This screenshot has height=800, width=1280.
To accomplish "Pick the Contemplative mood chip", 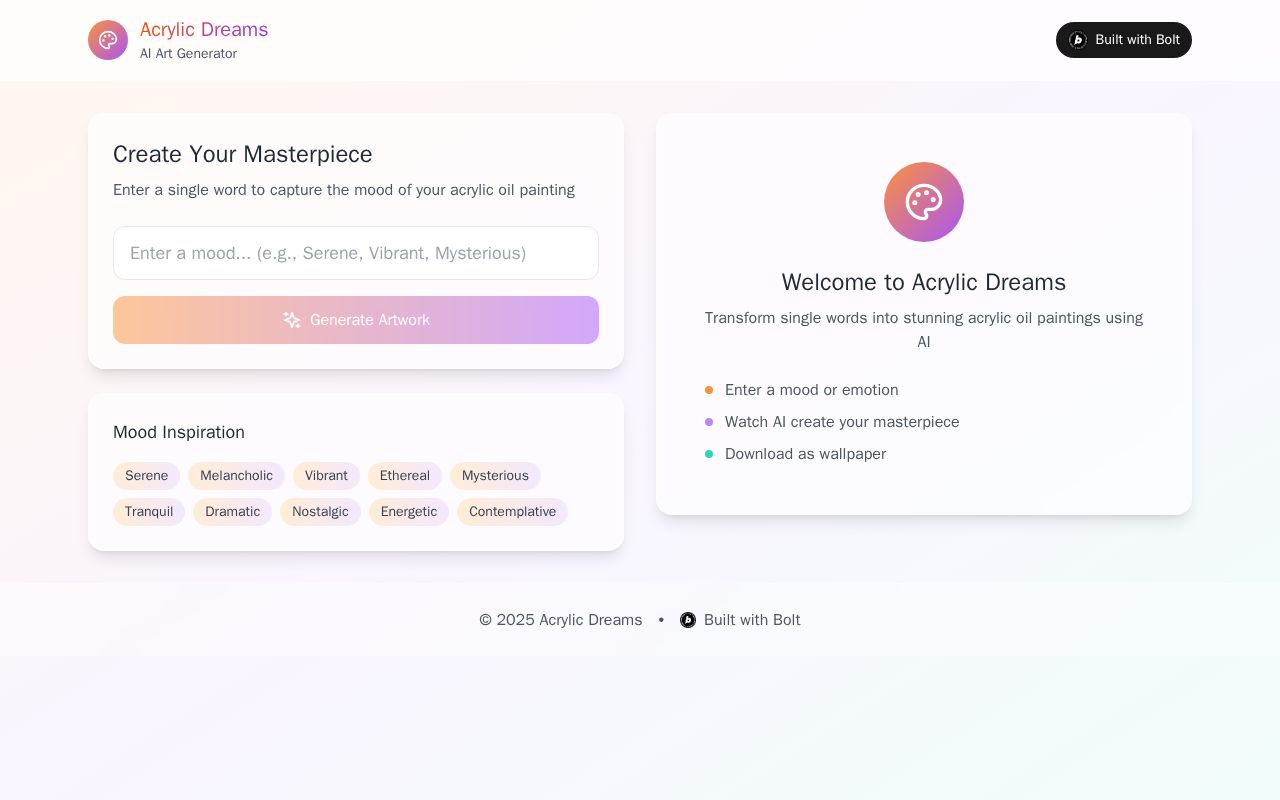I will point(512,512).
